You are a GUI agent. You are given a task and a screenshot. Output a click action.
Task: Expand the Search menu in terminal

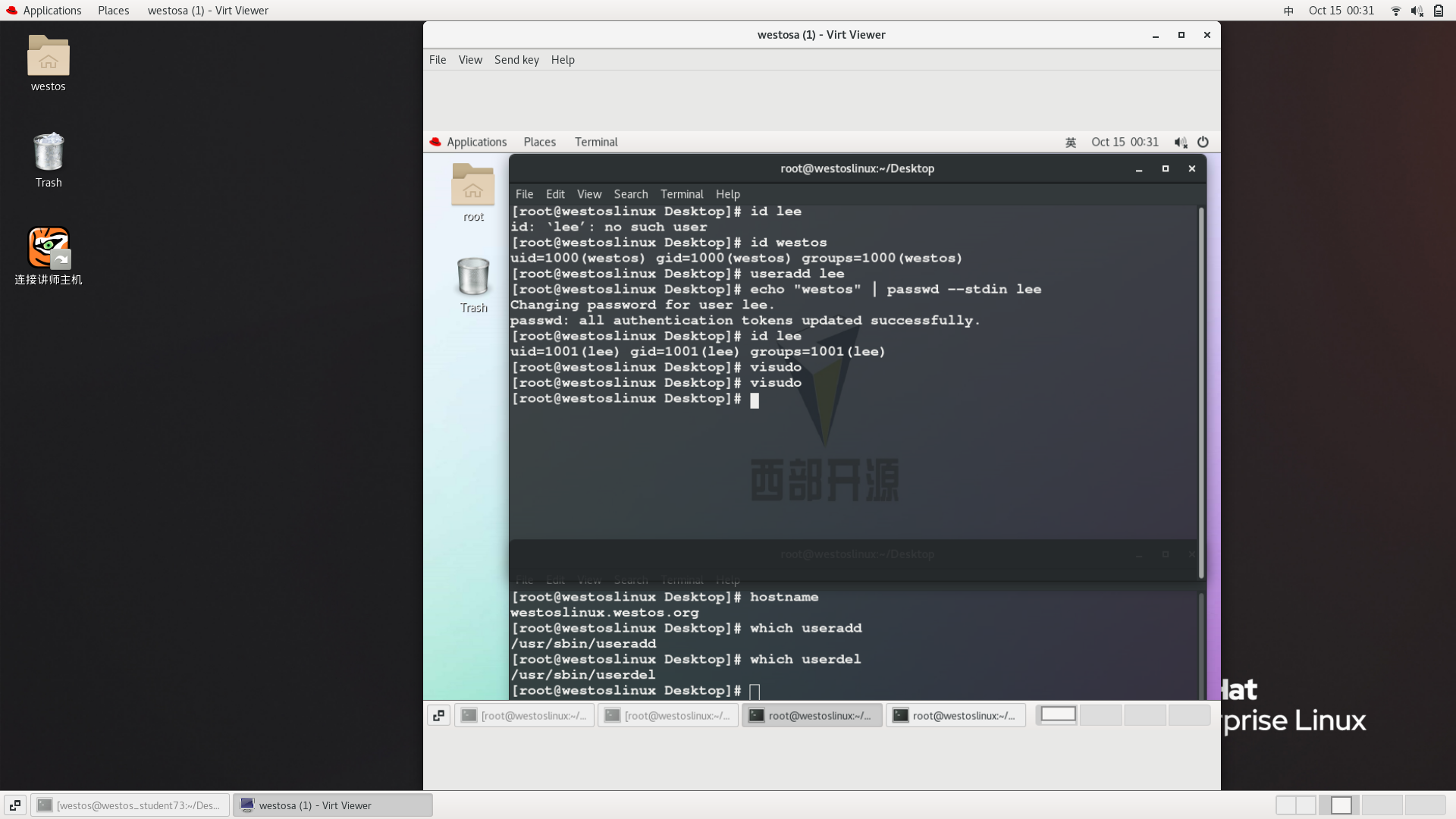631,193
